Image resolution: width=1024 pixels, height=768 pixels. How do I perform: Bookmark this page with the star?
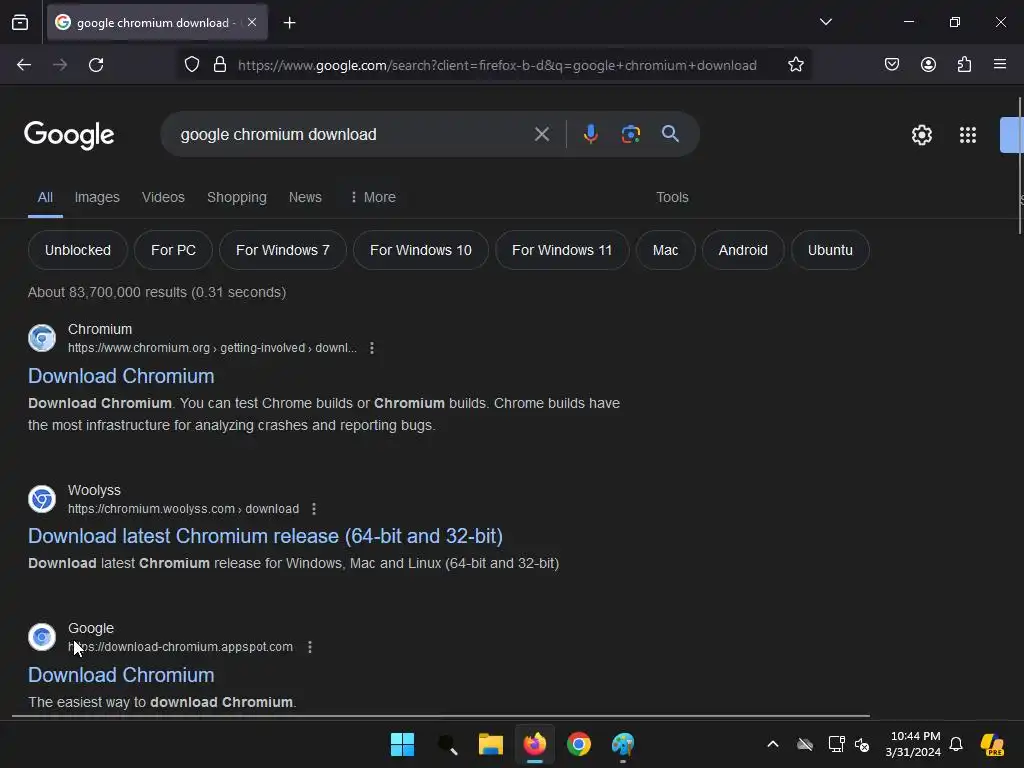pyautogui.click(x=795, y=65)
